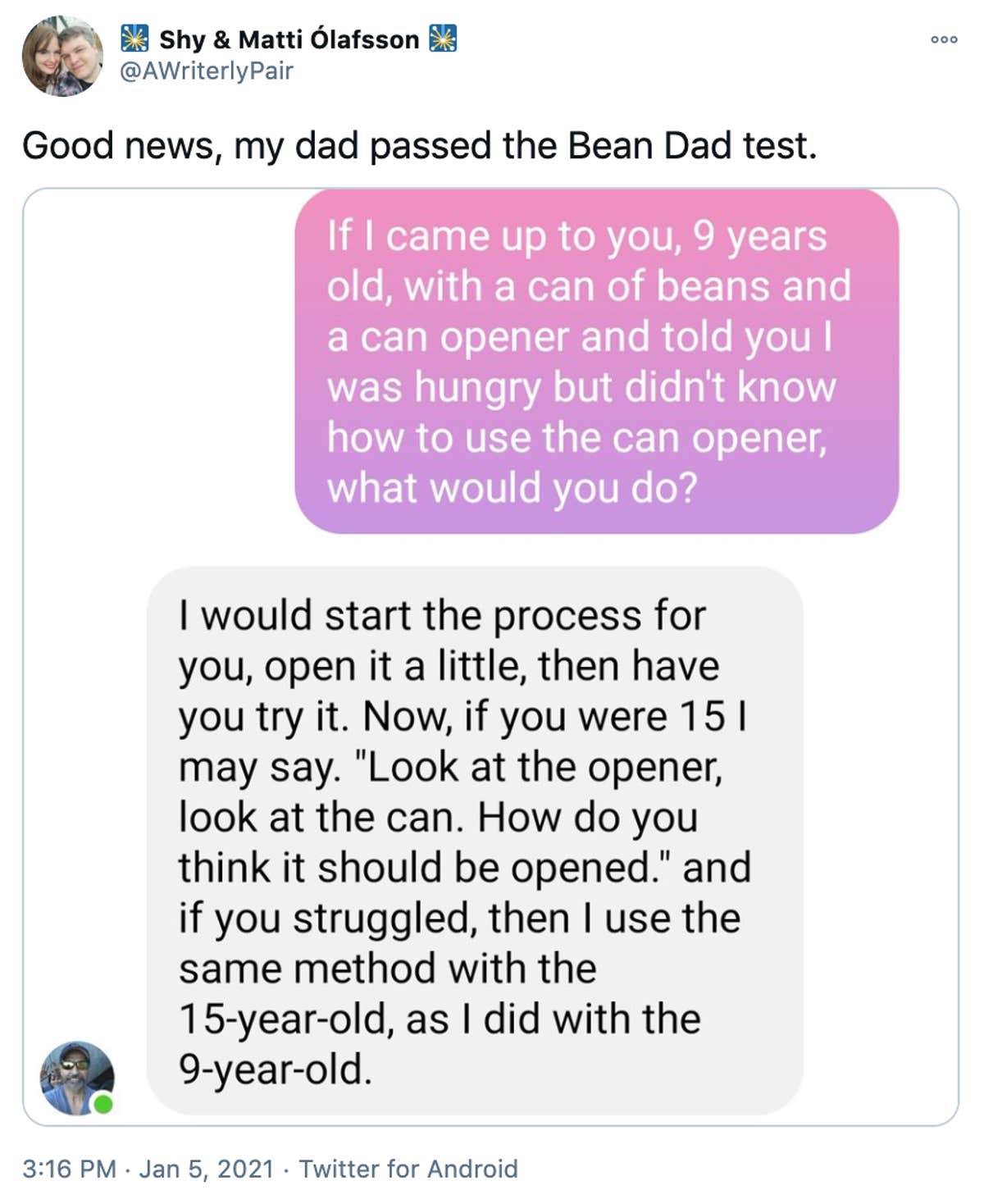Click the leftmost dot of the overflow menu

(x=933, y=39)
